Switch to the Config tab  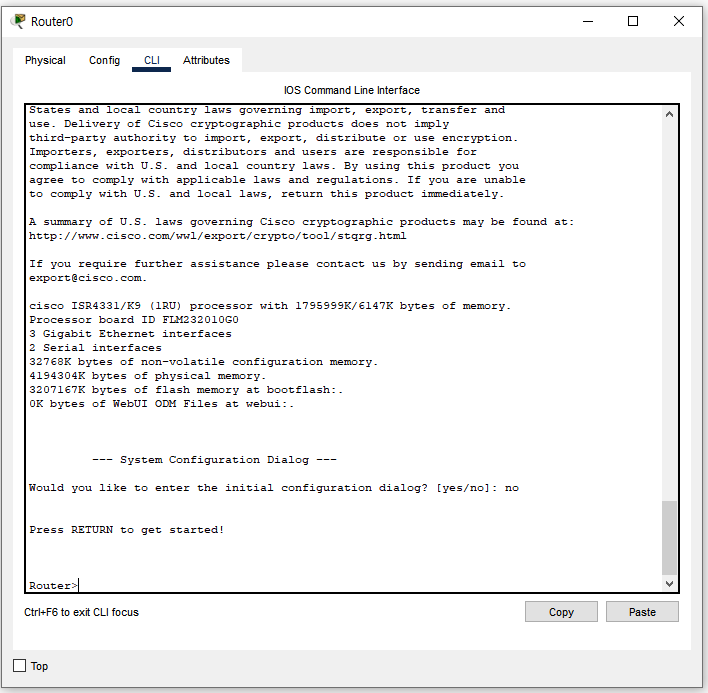coord(104,60)
